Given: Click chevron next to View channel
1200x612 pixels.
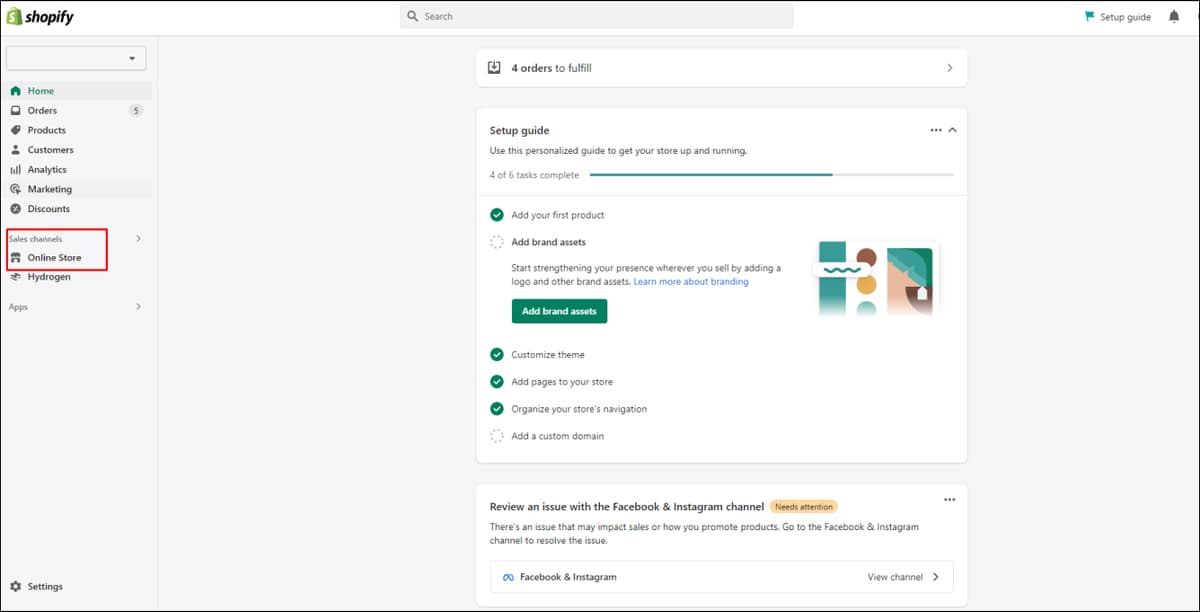Looking at the screenshot, I should [x=936, y=577].
